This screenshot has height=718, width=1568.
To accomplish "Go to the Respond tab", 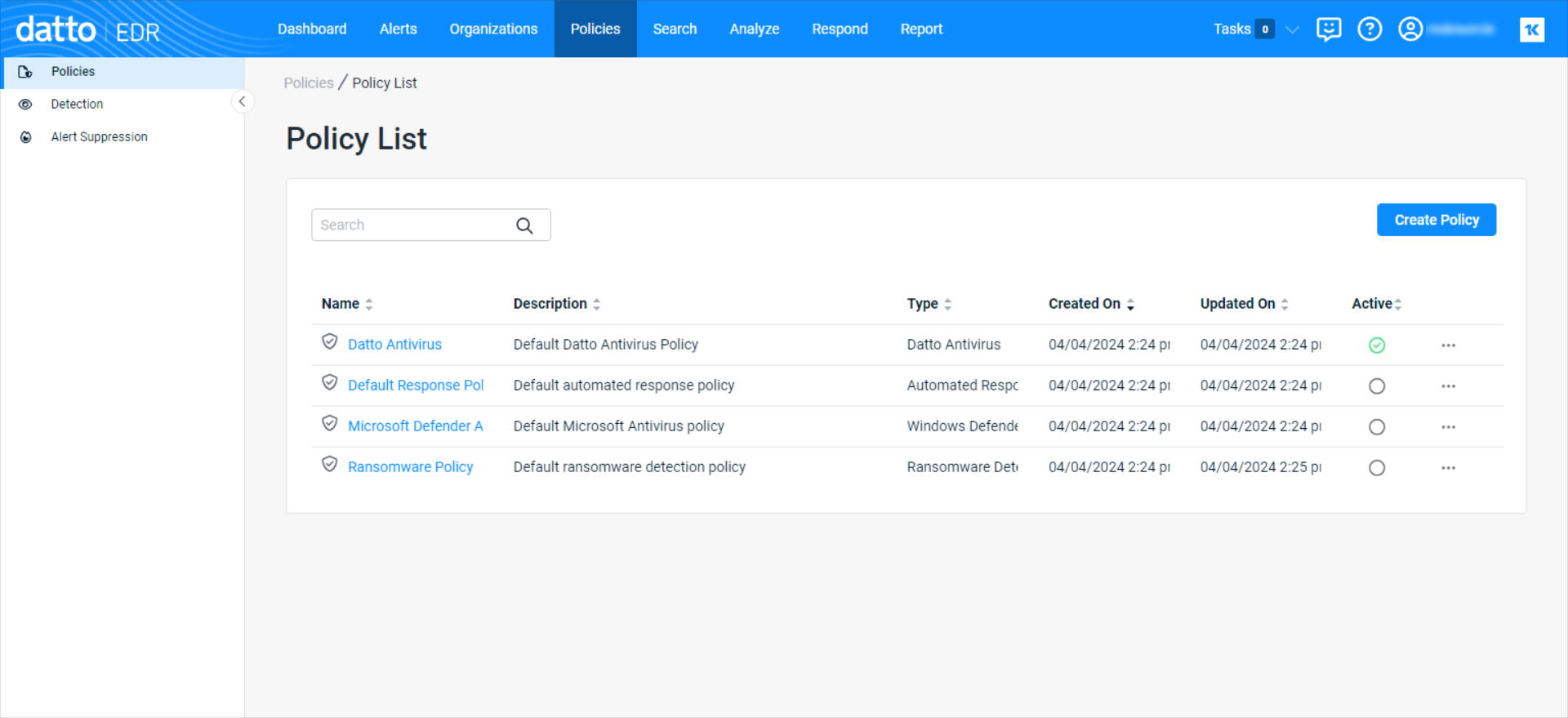I will tap(840, 29).
